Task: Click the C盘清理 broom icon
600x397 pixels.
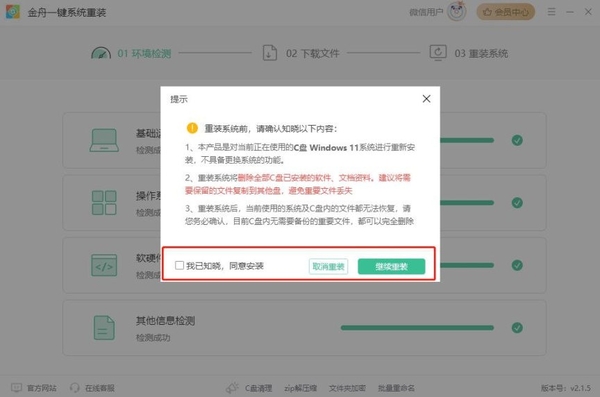Action: (x=232, y=387)
